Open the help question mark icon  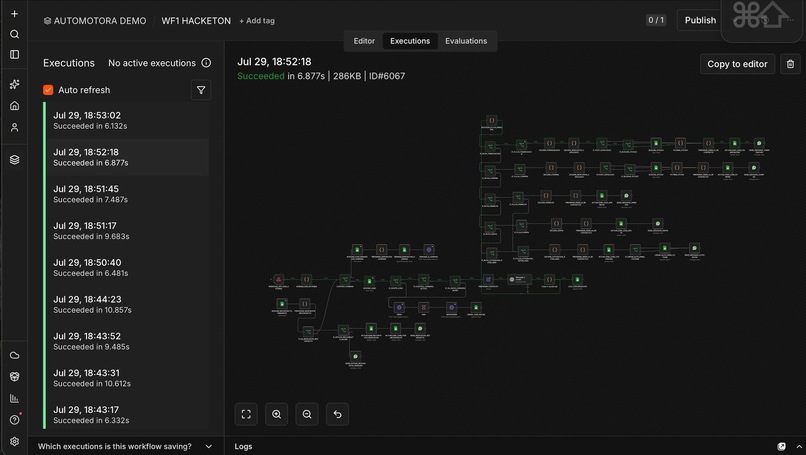(14, 420)
